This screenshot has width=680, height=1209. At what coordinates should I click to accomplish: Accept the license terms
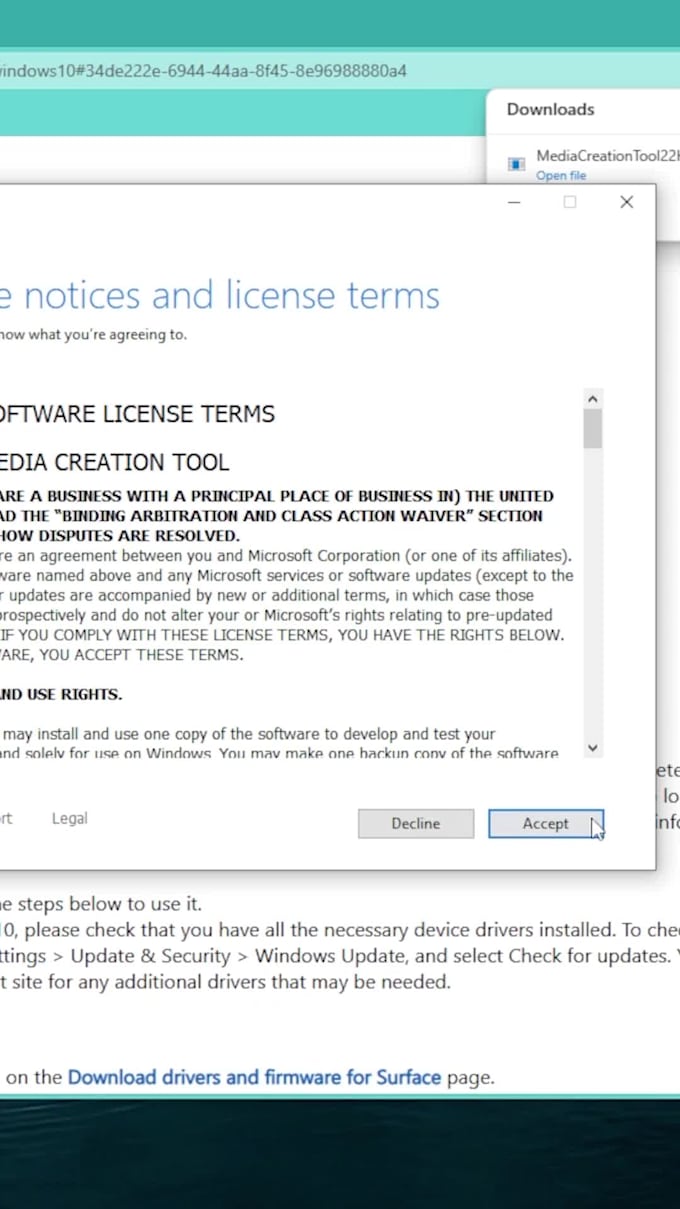point(546,823)
